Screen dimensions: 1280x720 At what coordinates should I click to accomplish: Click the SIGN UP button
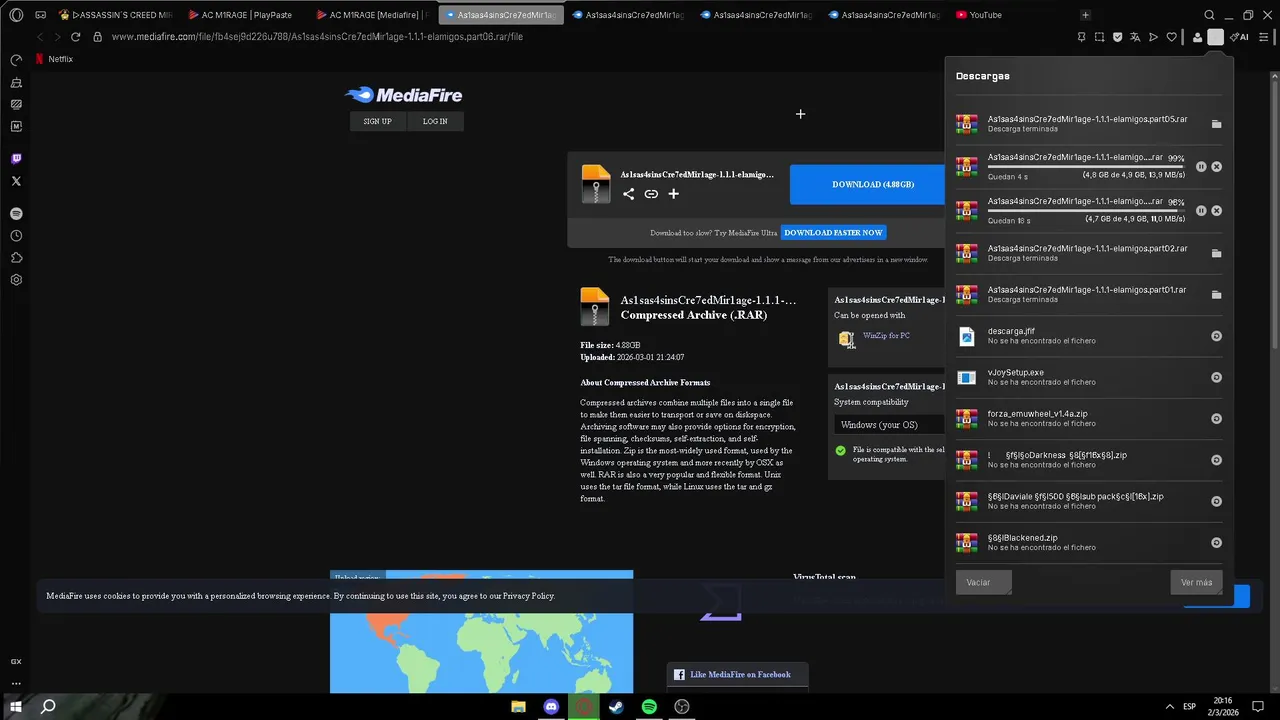pos(377,121)
